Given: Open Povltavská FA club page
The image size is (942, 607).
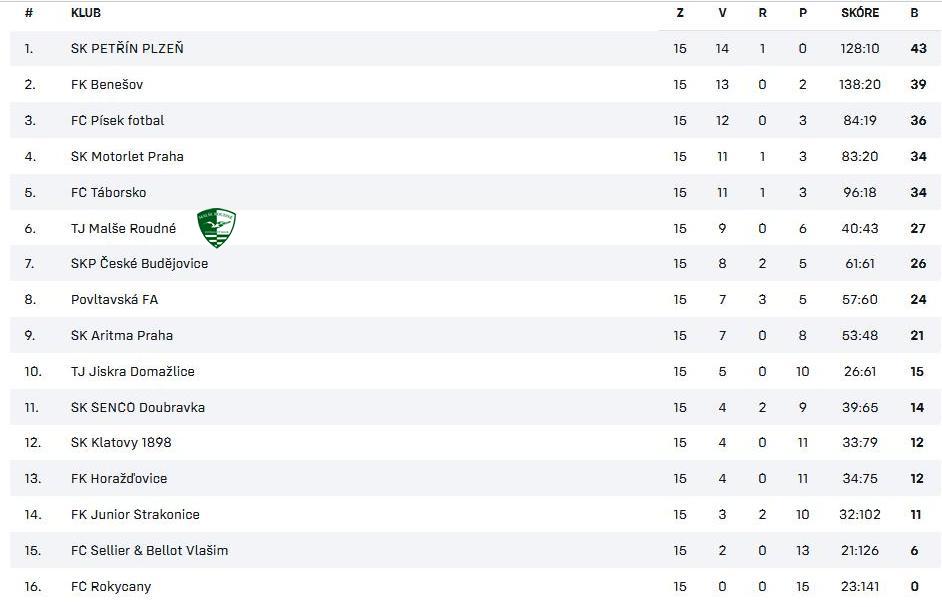Looking at the screenshot, I should pyautogui.click(x=114, y=299).
